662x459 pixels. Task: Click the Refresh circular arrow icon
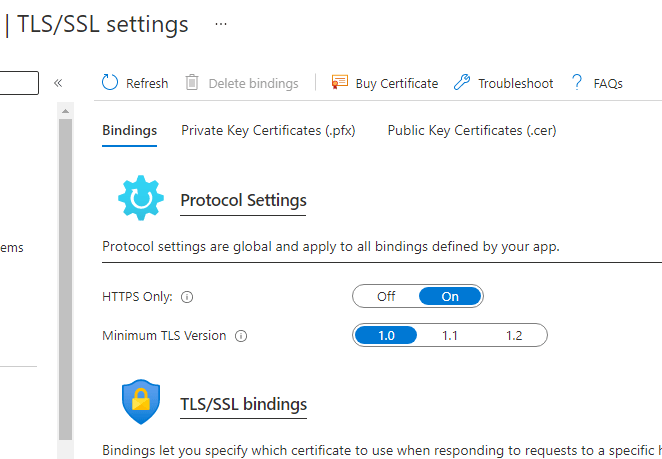[110, 82]
